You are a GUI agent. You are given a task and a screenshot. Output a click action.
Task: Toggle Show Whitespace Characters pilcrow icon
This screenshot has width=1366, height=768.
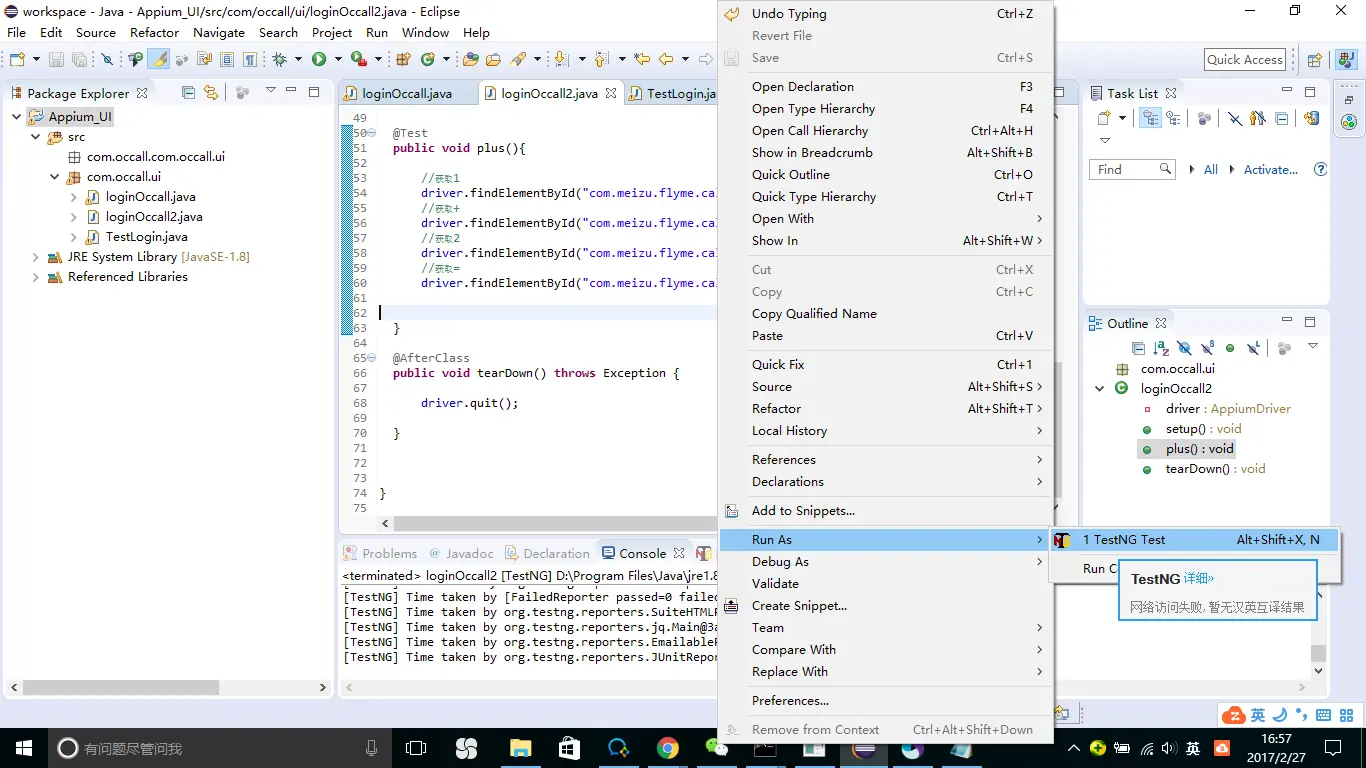(250, 60)
